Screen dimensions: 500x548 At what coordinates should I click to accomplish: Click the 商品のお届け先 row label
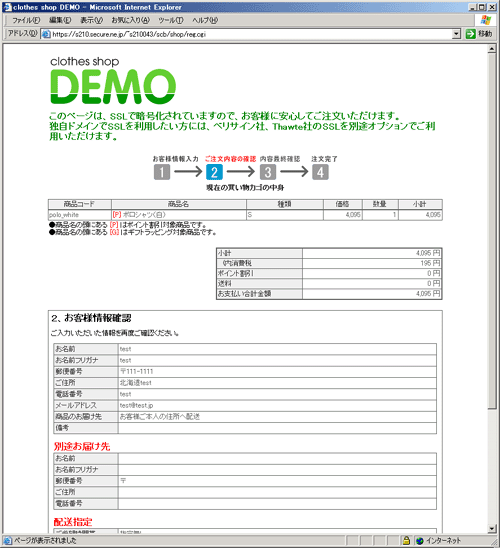[x=78, y=417]
